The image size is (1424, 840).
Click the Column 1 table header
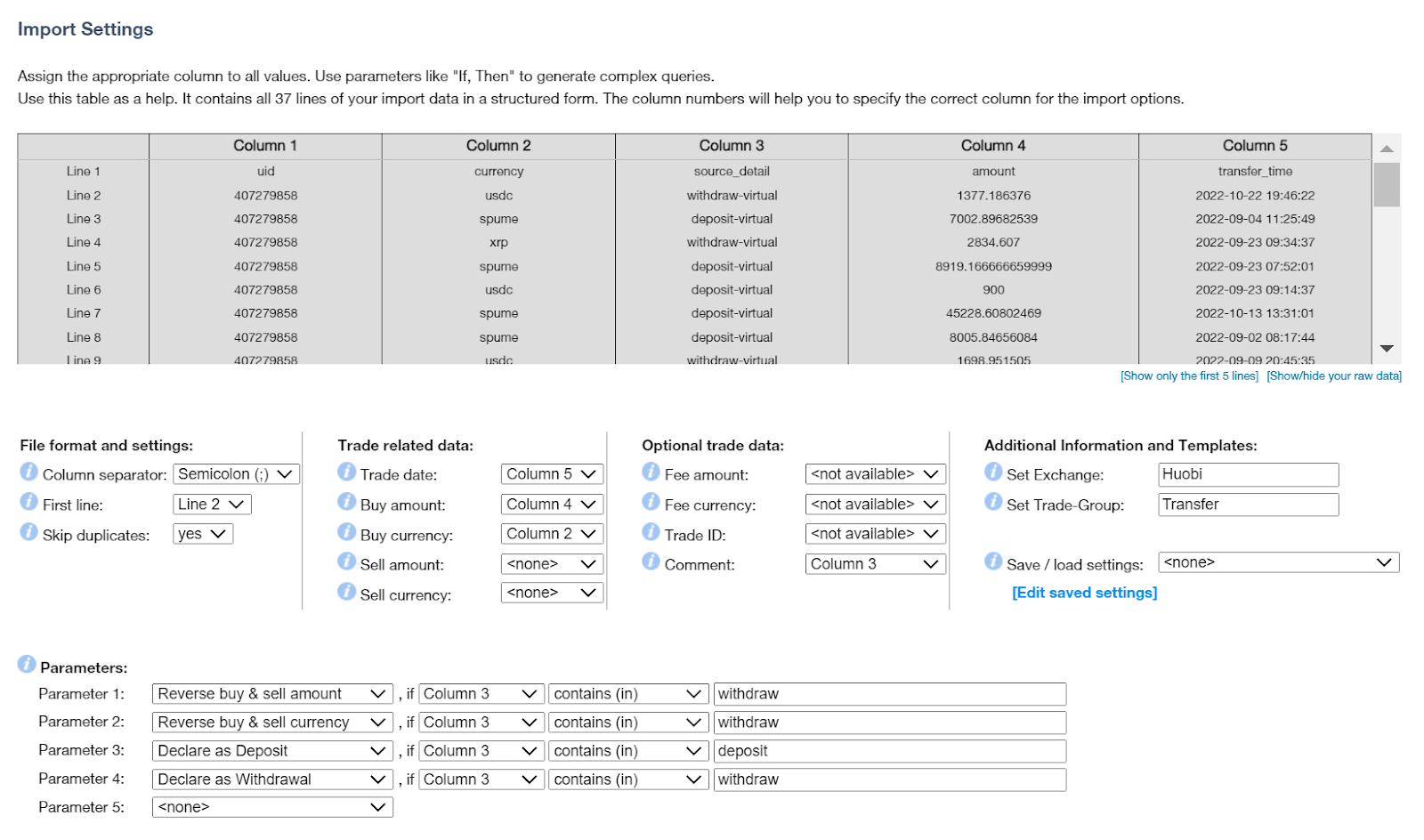click(x=265, y=146)
